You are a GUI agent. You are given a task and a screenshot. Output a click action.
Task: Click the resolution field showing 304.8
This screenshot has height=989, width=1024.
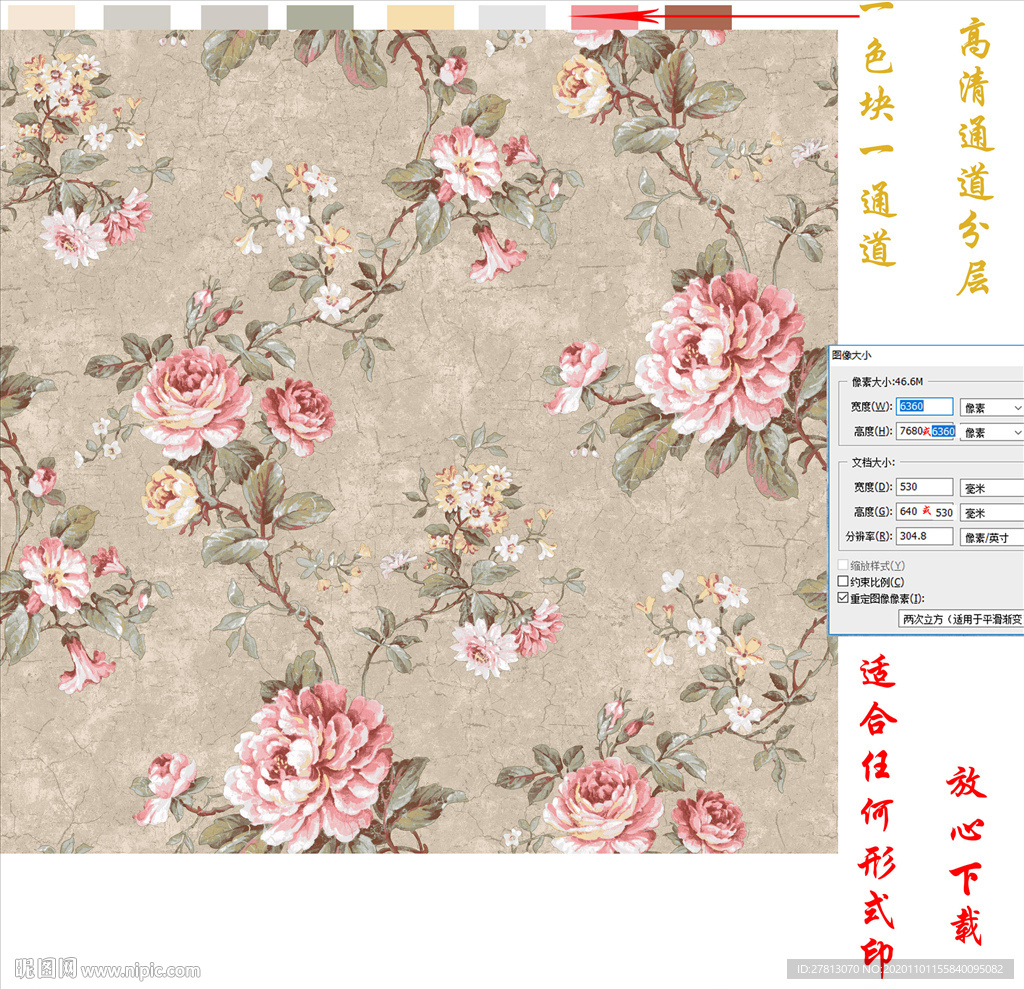click(x=924, y=535)
